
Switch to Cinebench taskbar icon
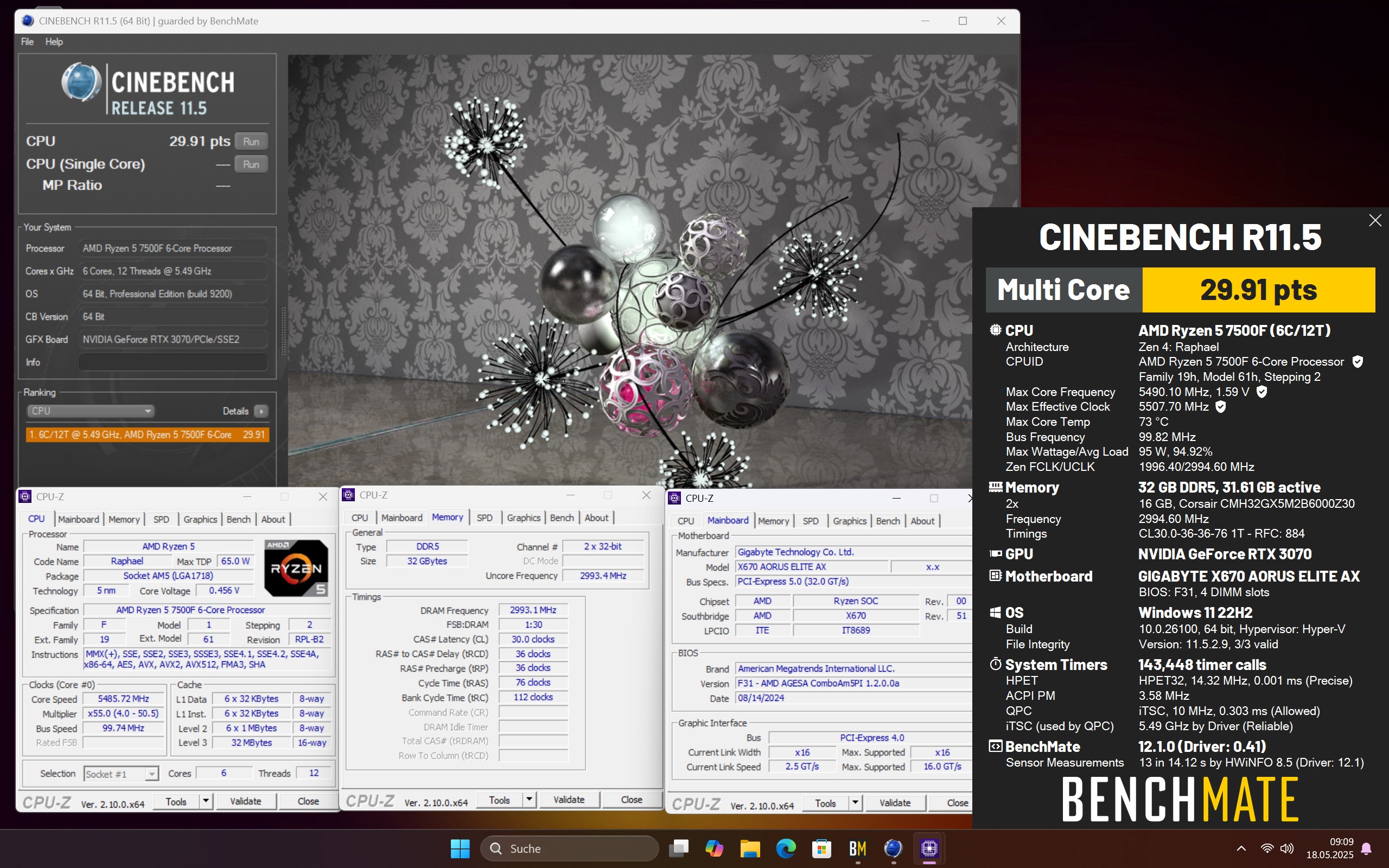893,848
